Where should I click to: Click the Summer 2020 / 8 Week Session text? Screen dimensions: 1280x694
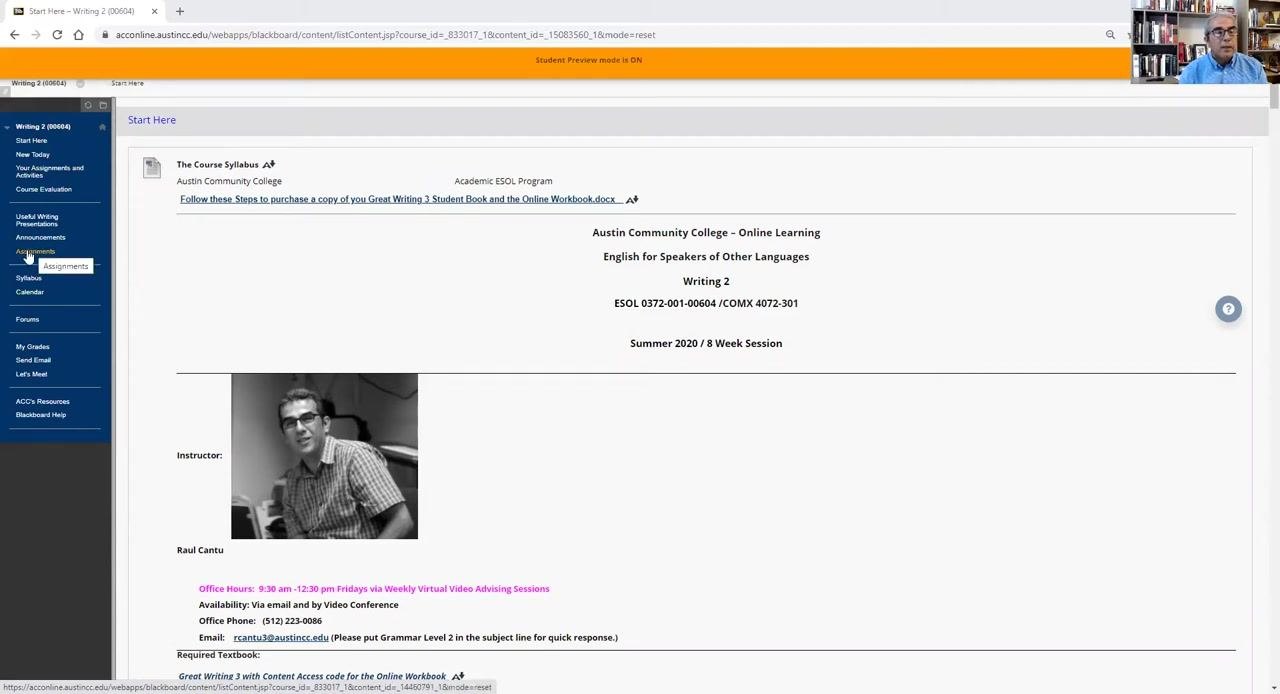coord(706,343)
